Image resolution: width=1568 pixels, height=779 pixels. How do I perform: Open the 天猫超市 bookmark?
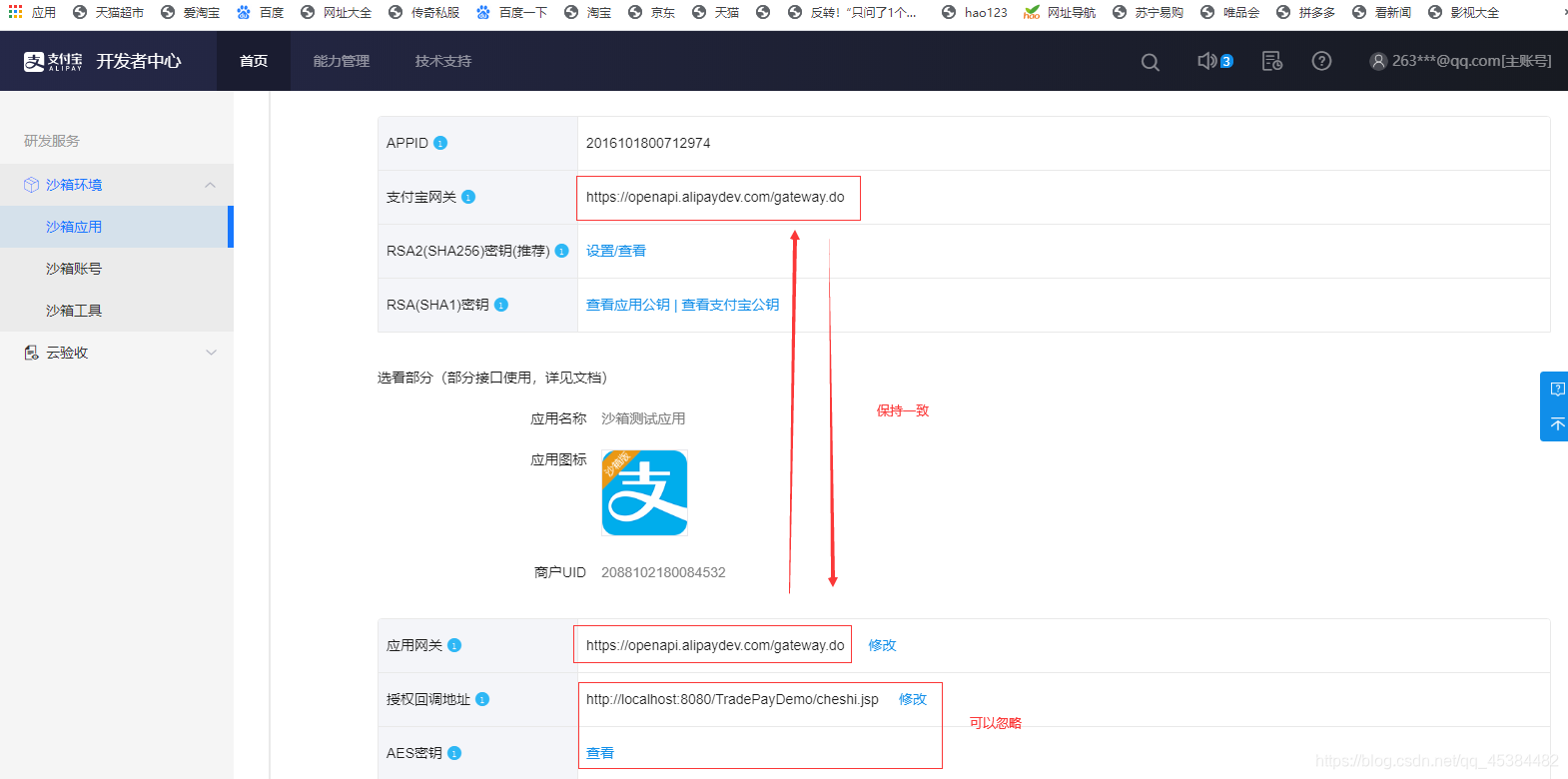[108, 12]
